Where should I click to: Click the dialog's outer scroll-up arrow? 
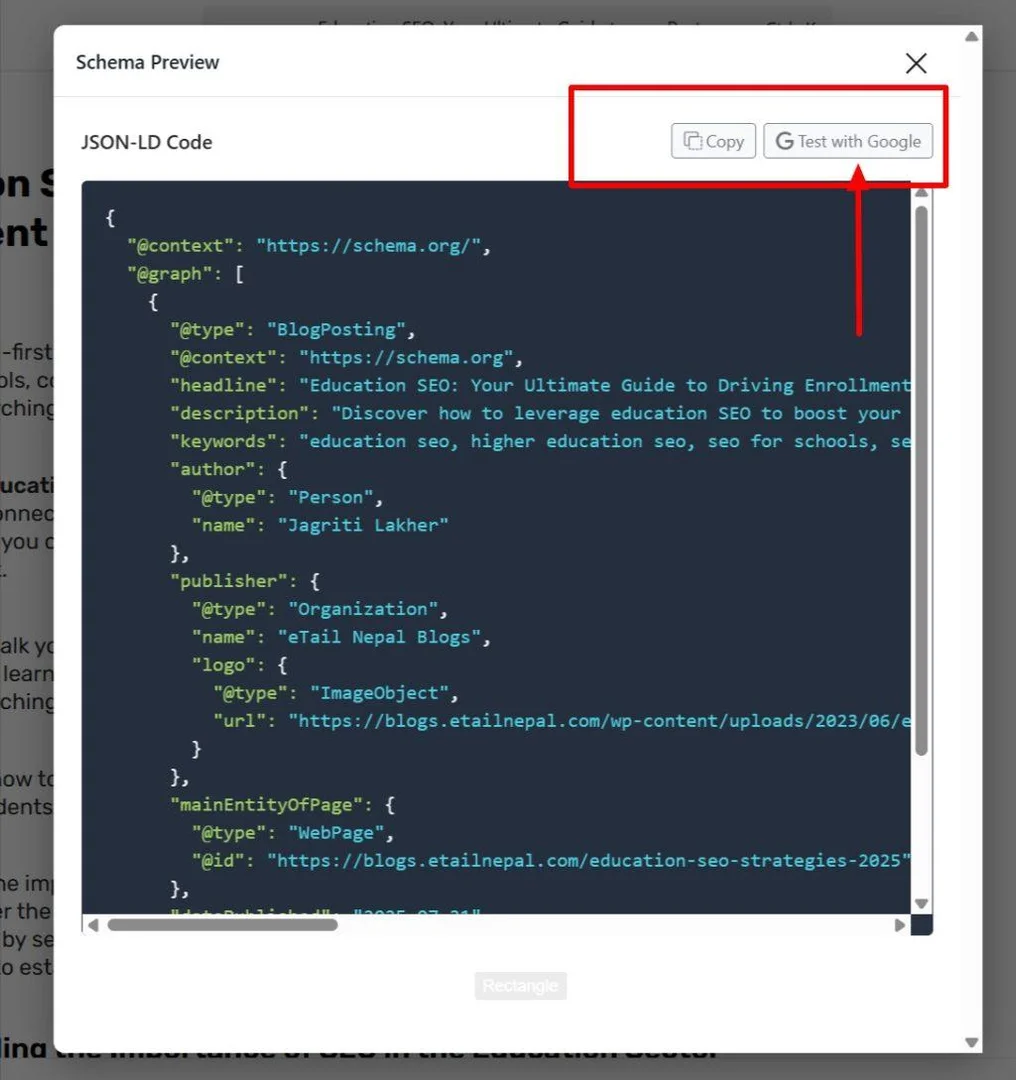coord(971,37)
